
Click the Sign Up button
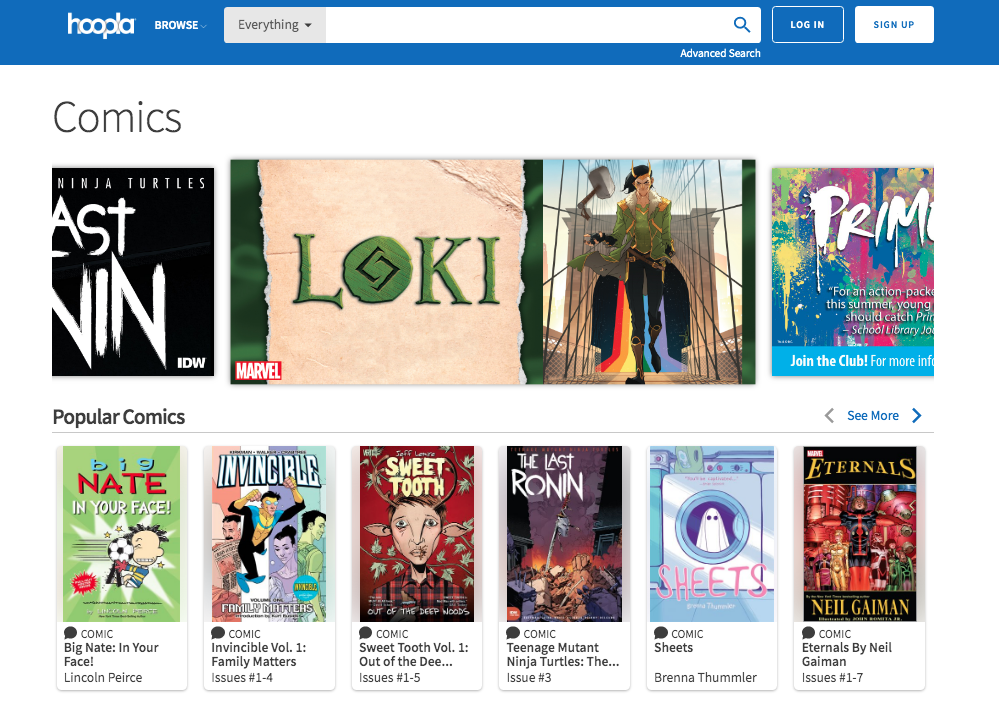(x=894, y=25)
